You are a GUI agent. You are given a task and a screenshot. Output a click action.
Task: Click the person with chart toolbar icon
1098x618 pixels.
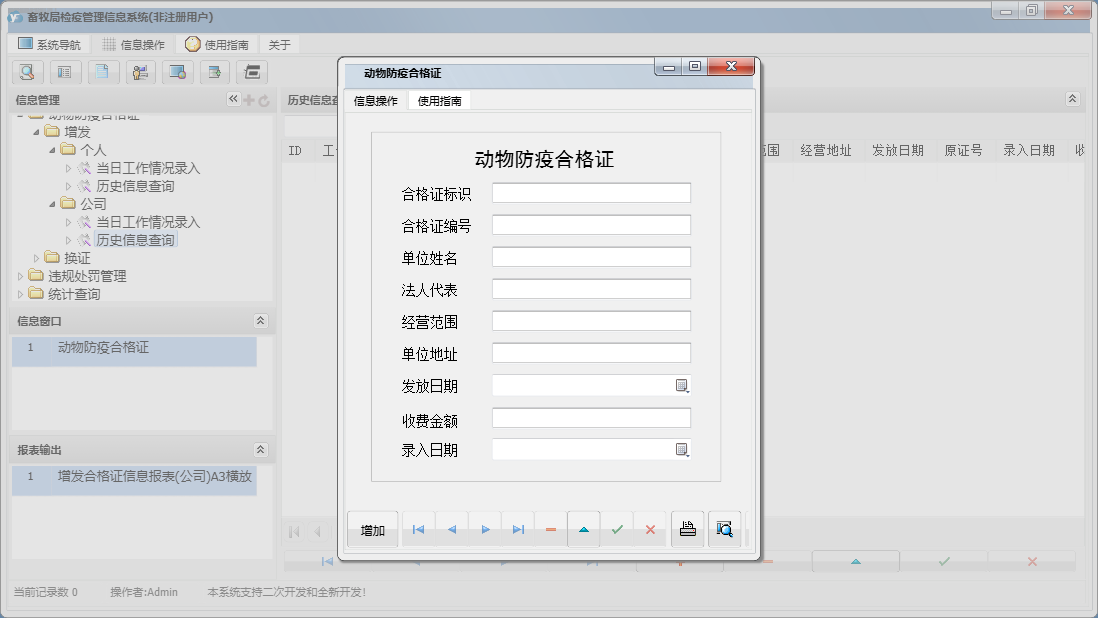(x=139, y=72)
